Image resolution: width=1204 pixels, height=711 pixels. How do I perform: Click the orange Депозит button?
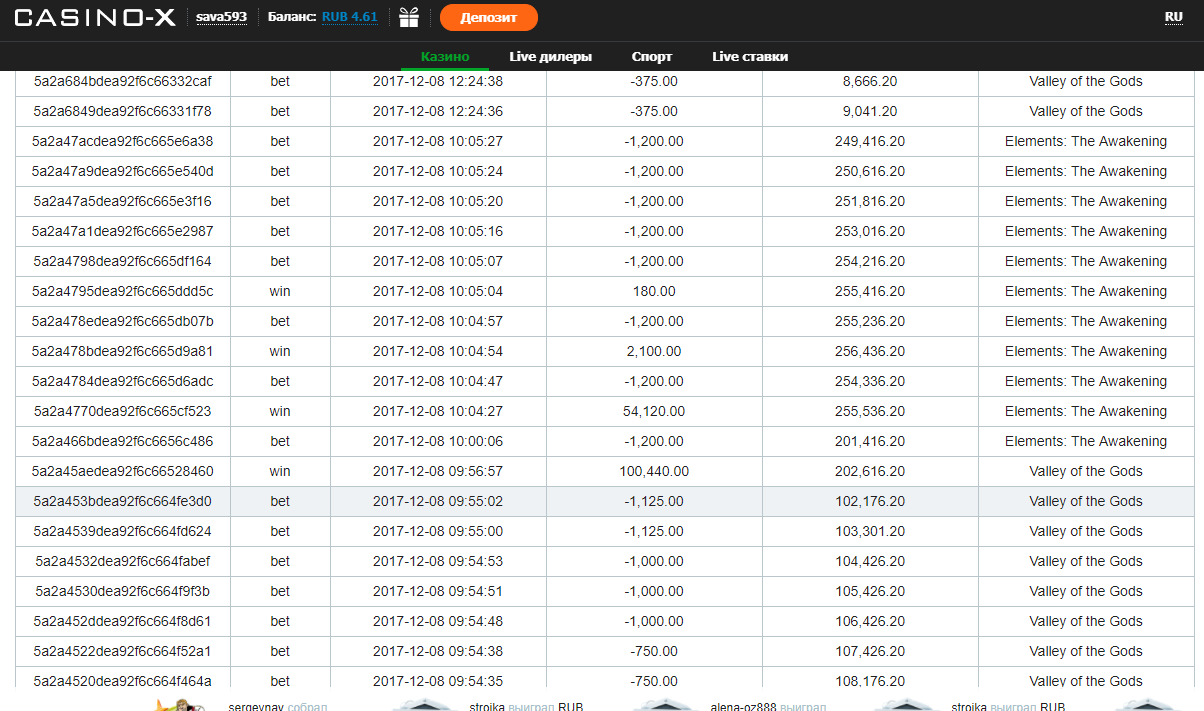[489, 17]
